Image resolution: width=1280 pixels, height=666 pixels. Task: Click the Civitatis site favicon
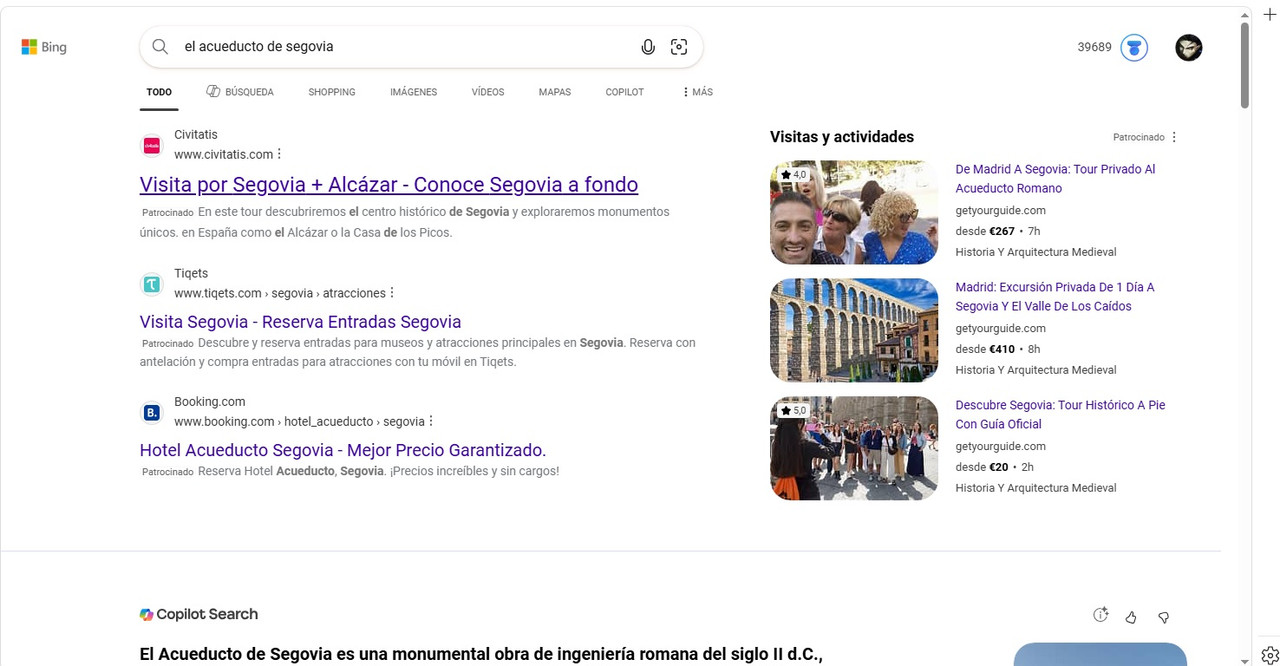point(151,145)
